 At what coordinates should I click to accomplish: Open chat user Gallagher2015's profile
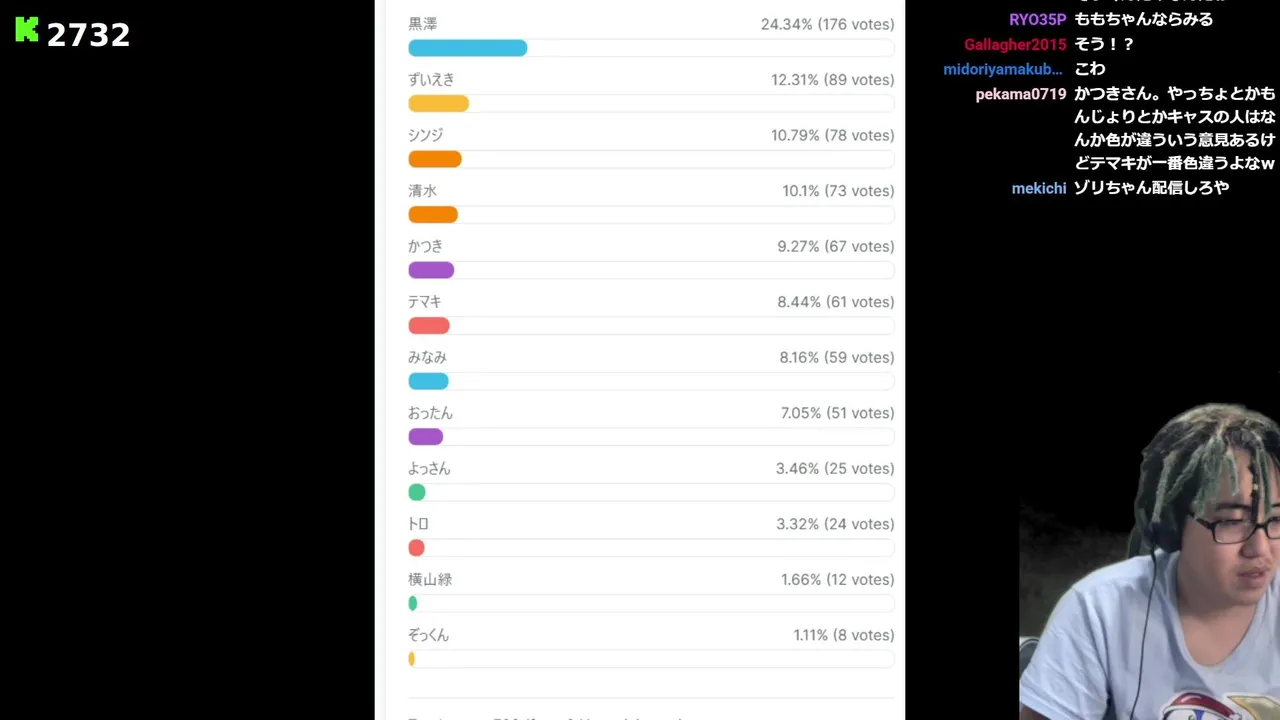coord(1015,45)
